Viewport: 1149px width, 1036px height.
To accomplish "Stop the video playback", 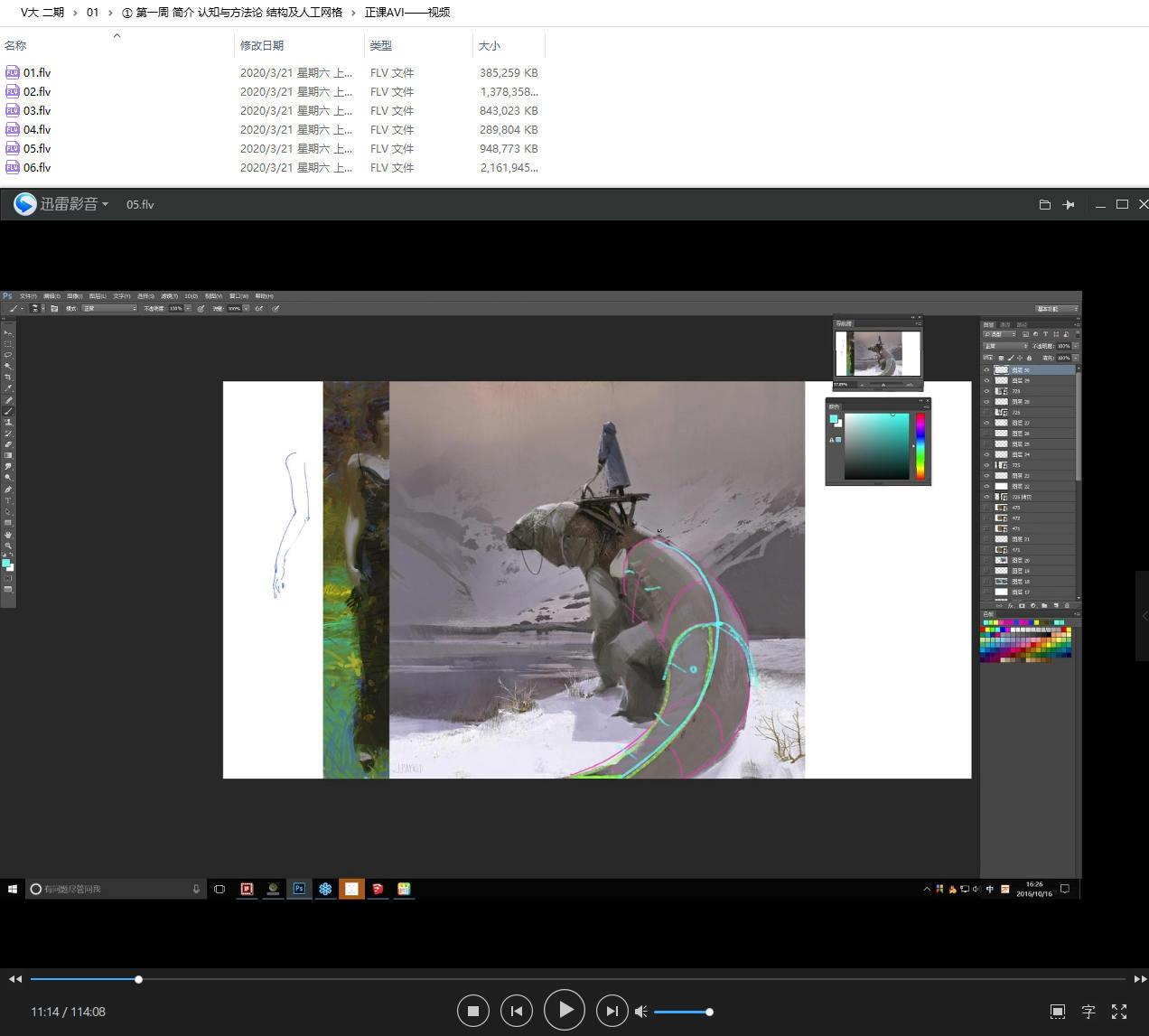I will tap(472, 1011).
